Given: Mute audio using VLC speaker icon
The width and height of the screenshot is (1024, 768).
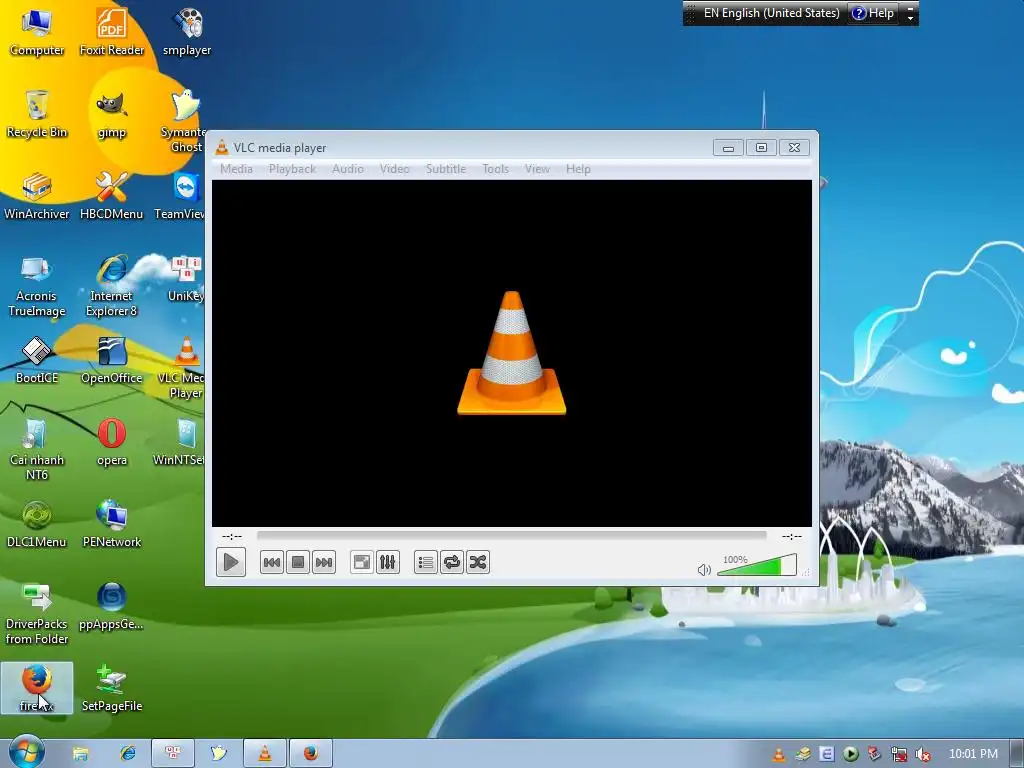Looking at the screenshot, I should (x=704, y=570).
